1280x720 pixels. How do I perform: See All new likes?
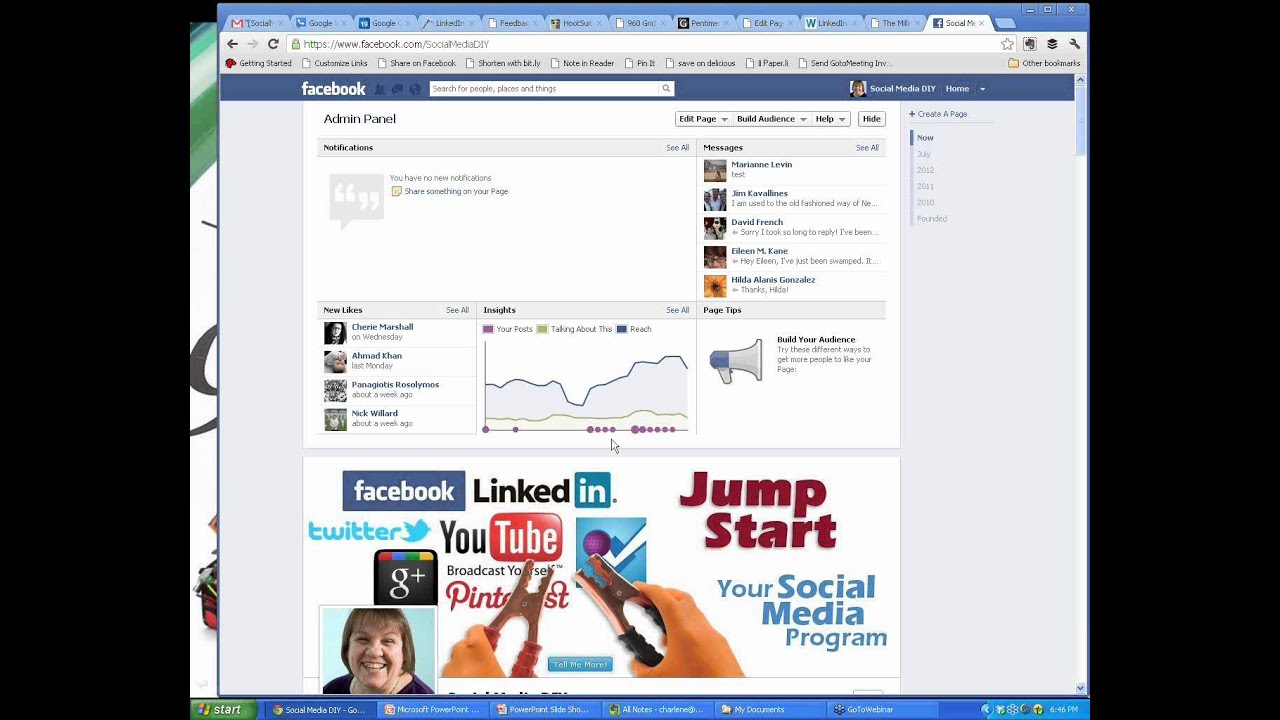[x=457, y=310]
